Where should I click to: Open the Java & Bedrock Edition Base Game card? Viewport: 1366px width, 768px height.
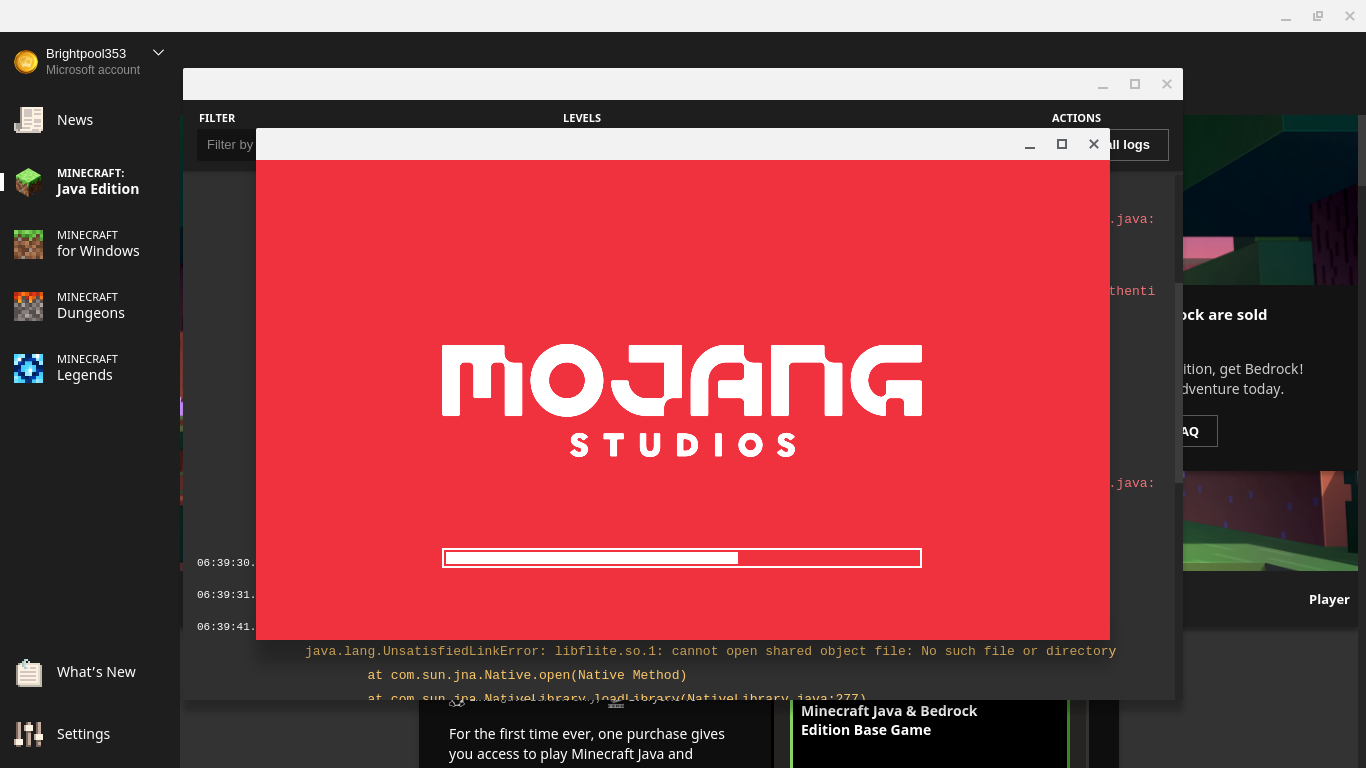930,734
